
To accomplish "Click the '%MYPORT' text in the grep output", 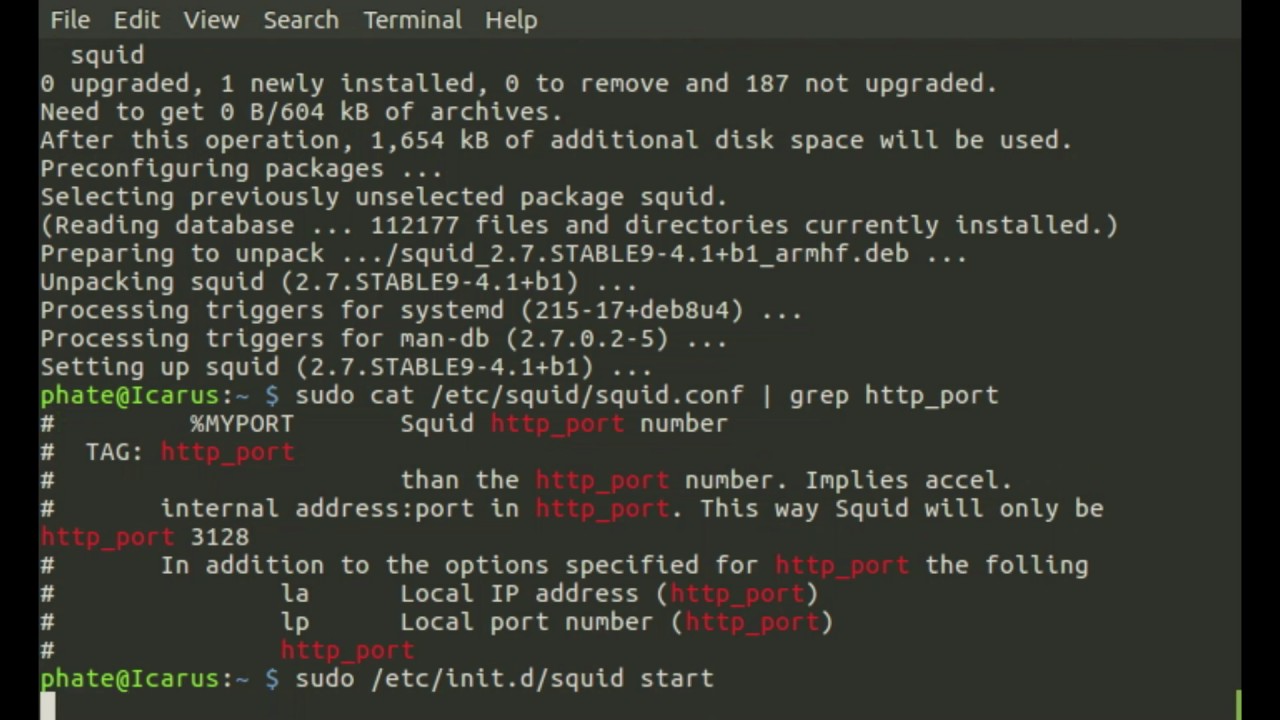I will point(242,424).
